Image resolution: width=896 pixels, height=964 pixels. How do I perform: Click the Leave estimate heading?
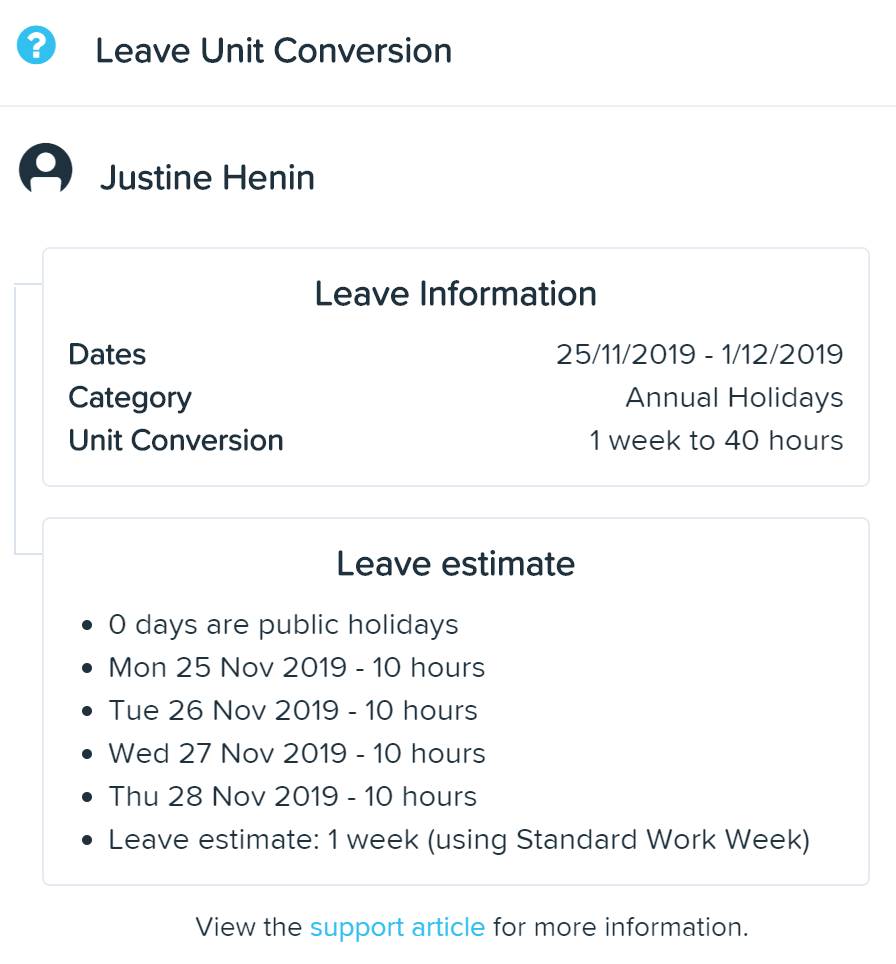456,564
